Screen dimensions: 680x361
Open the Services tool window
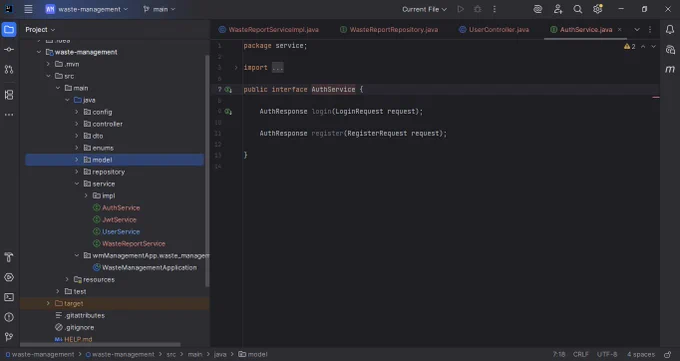pos(9,277)
